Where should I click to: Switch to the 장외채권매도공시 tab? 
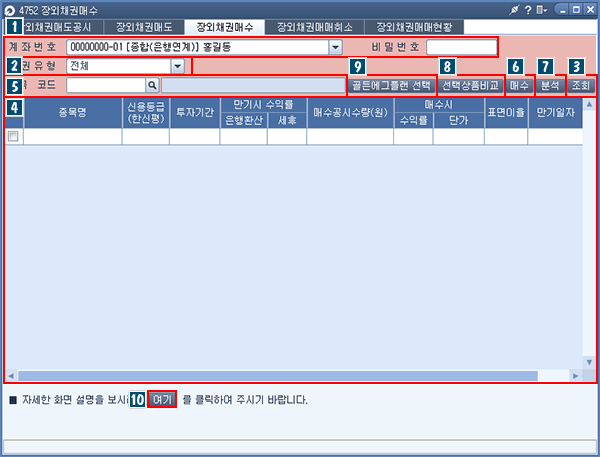(57, 27)
